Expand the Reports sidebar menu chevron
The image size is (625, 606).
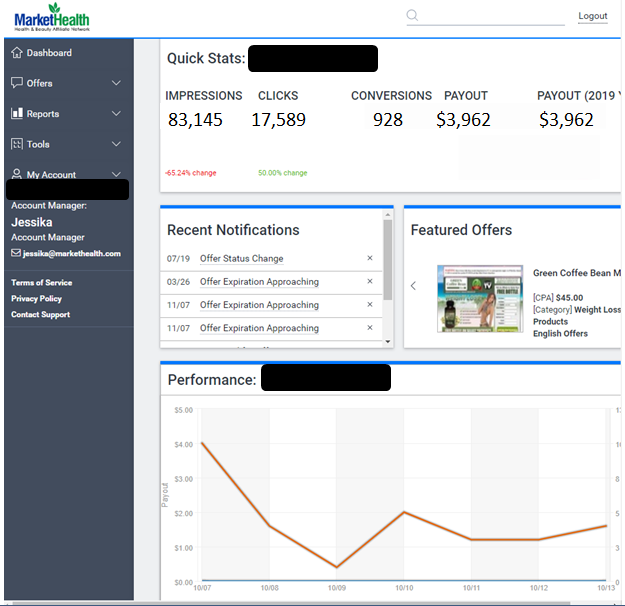coord(116,114)
